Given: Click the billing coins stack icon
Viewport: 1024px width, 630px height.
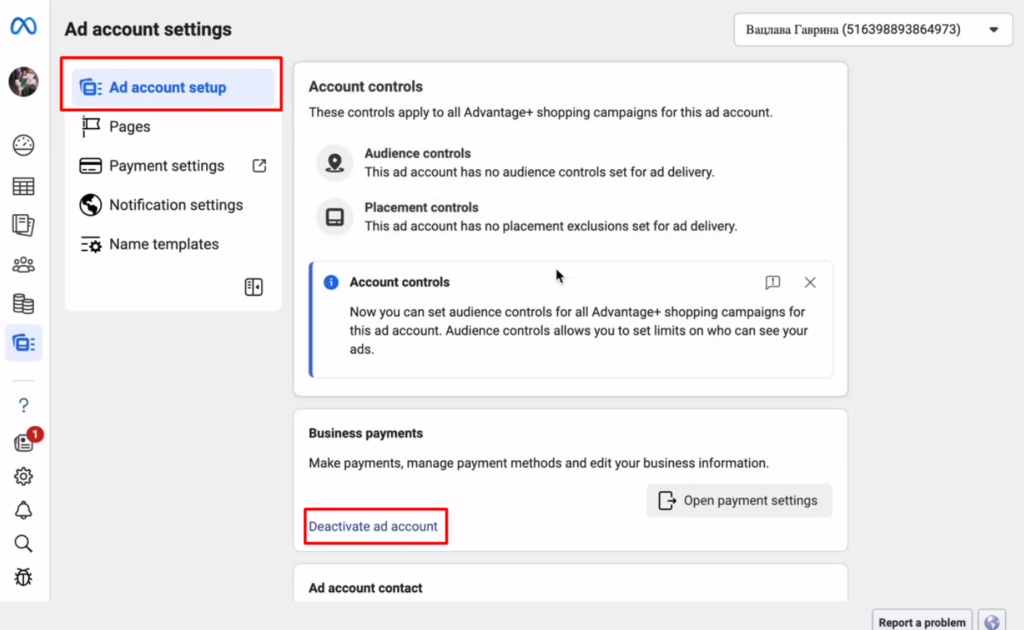Looking at the screenshot, I should [23, 304].
